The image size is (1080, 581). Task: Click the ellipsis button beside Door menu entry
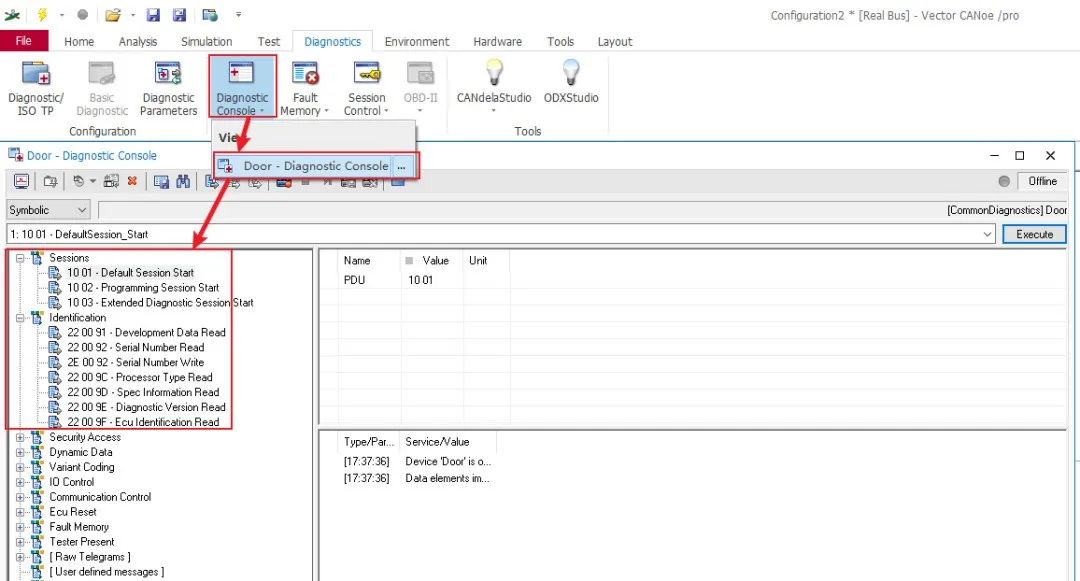point(402,166)
